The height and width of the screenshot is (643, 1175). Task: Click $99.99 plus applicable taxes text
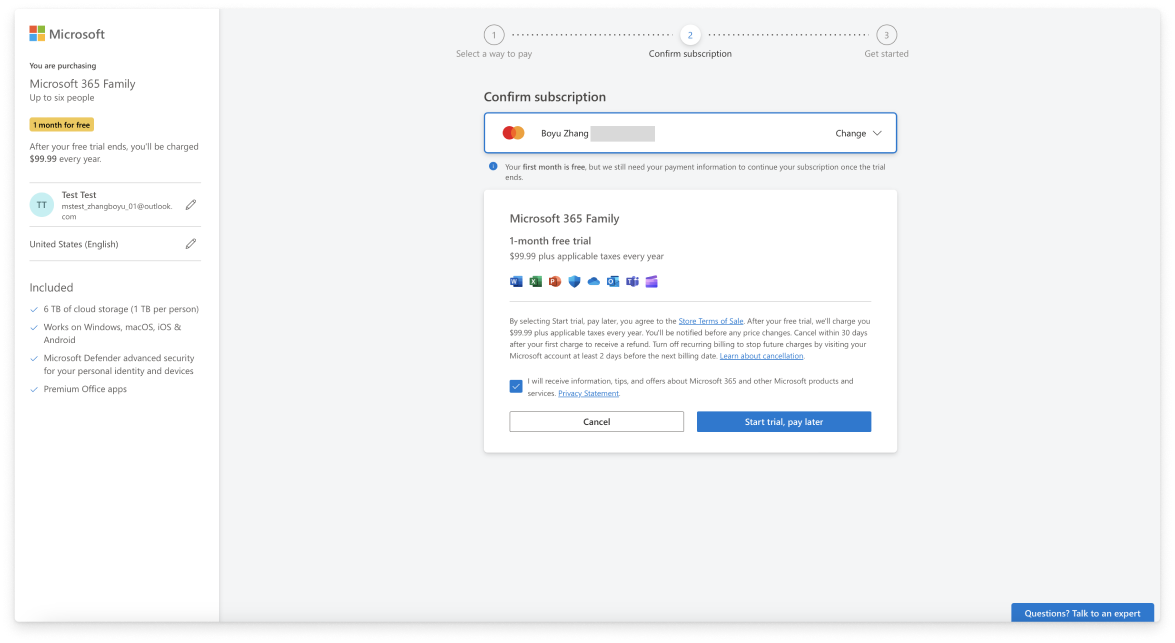(587, 256)
